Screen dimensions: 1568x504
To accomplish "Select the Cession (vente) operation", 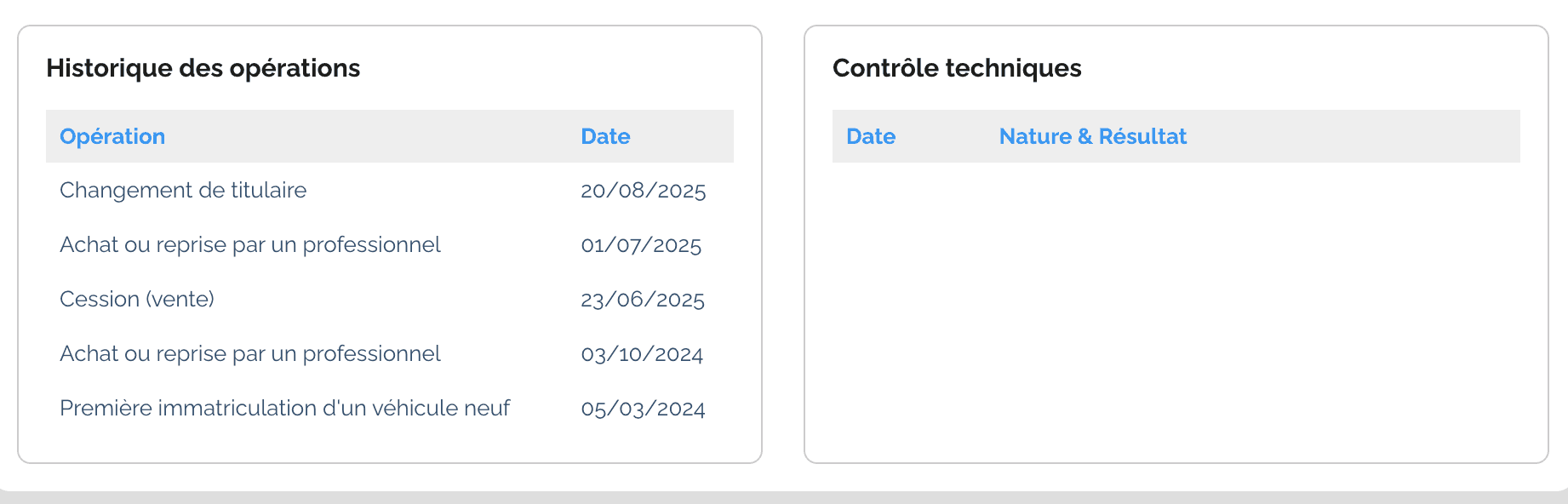I will coord(137,300).
